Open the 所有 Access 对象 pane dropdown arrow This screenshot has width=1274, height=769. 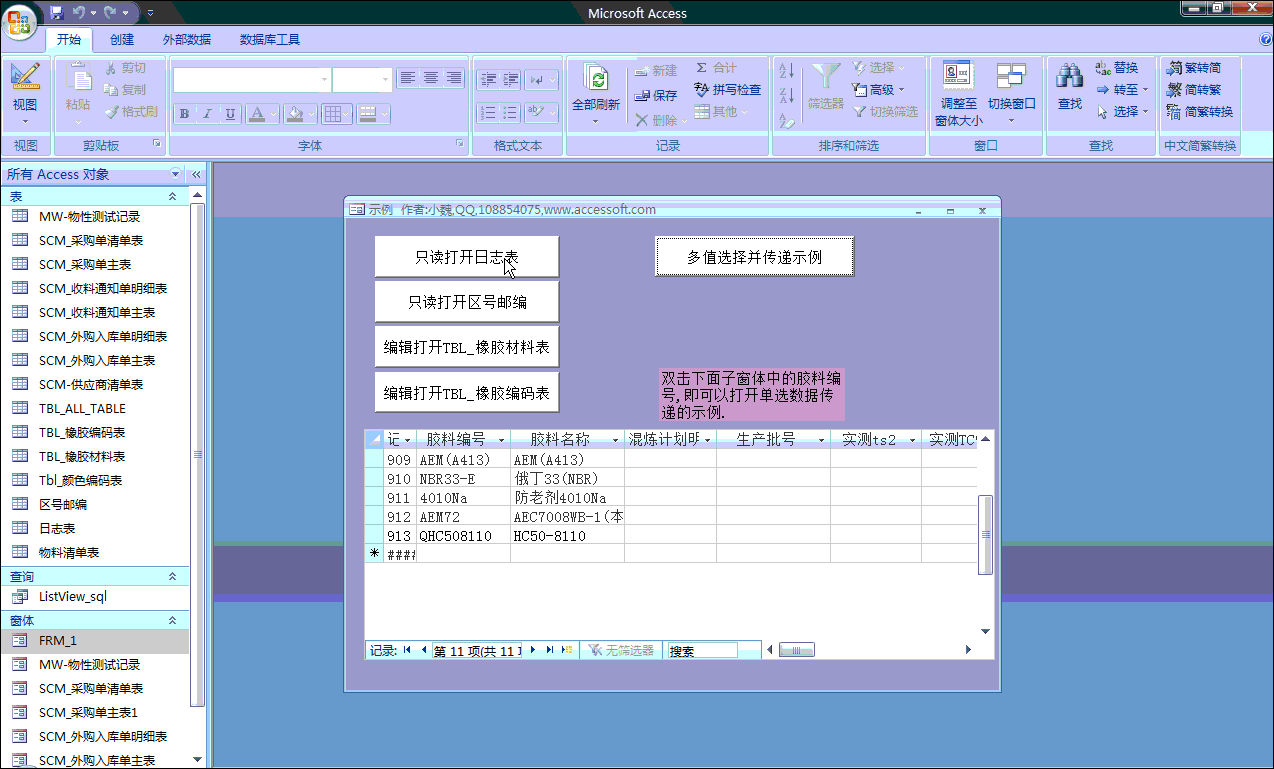tap(176, 174)
